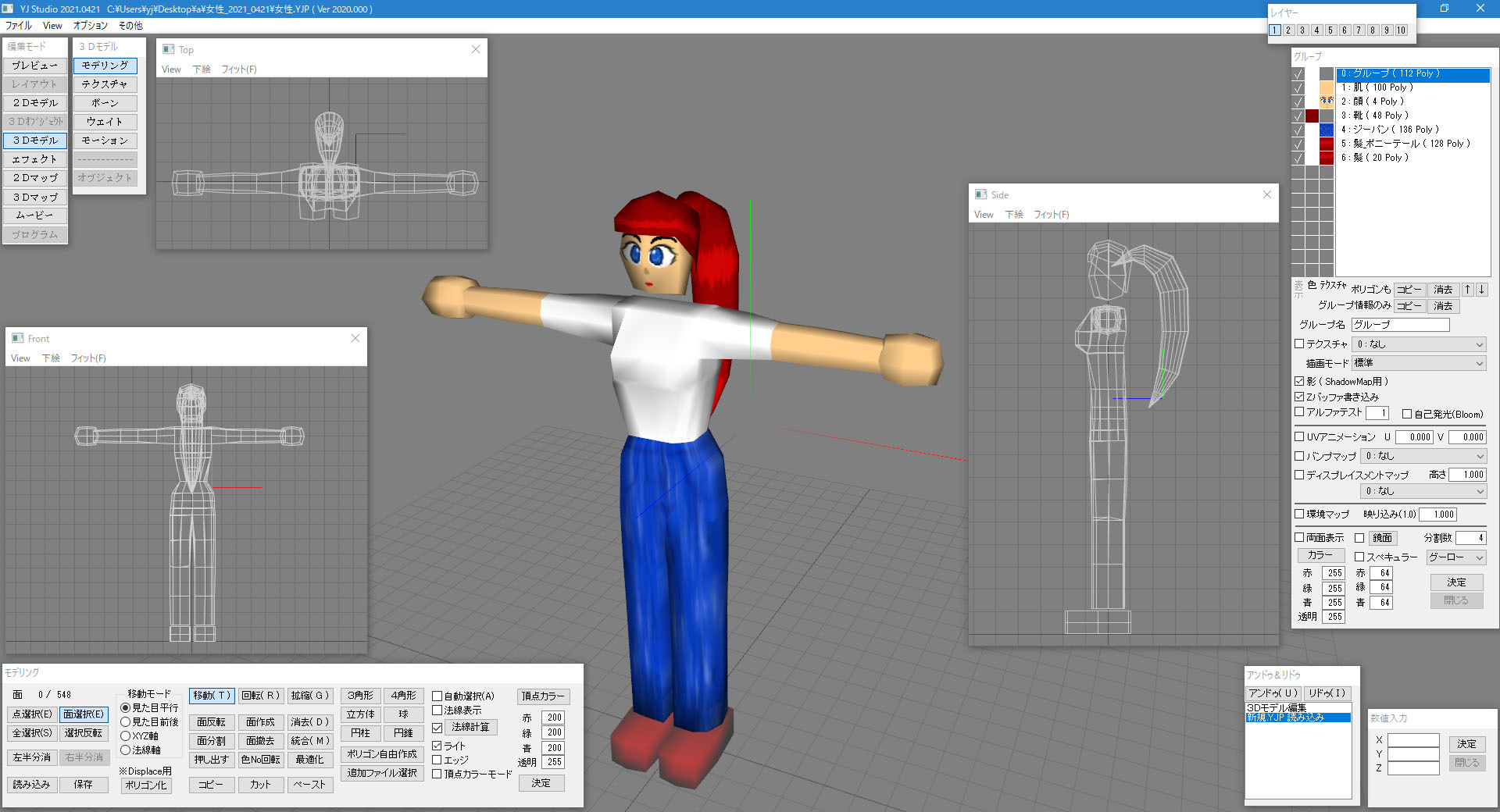The width and height of the screenshot is (1500, 812).
Task: Click the ジーパン group blue color swatch
Action: point(1327,130)
